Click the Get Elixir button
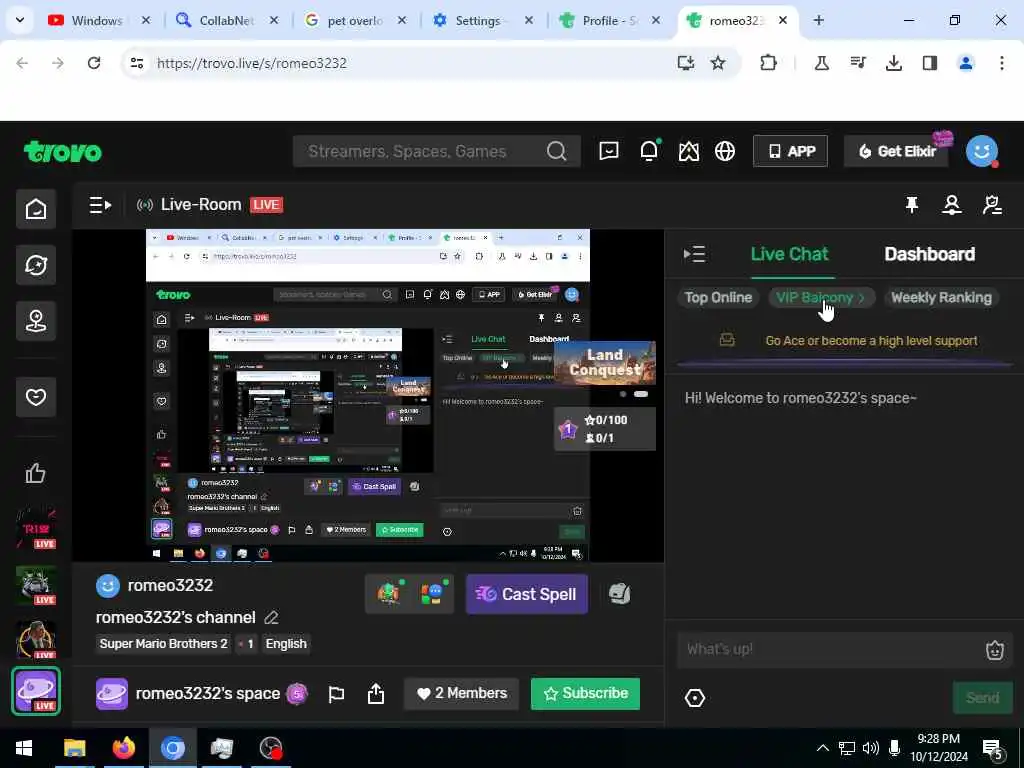Screen dimensions: 1024x768 pyautogui.click(x=896, y=152)
